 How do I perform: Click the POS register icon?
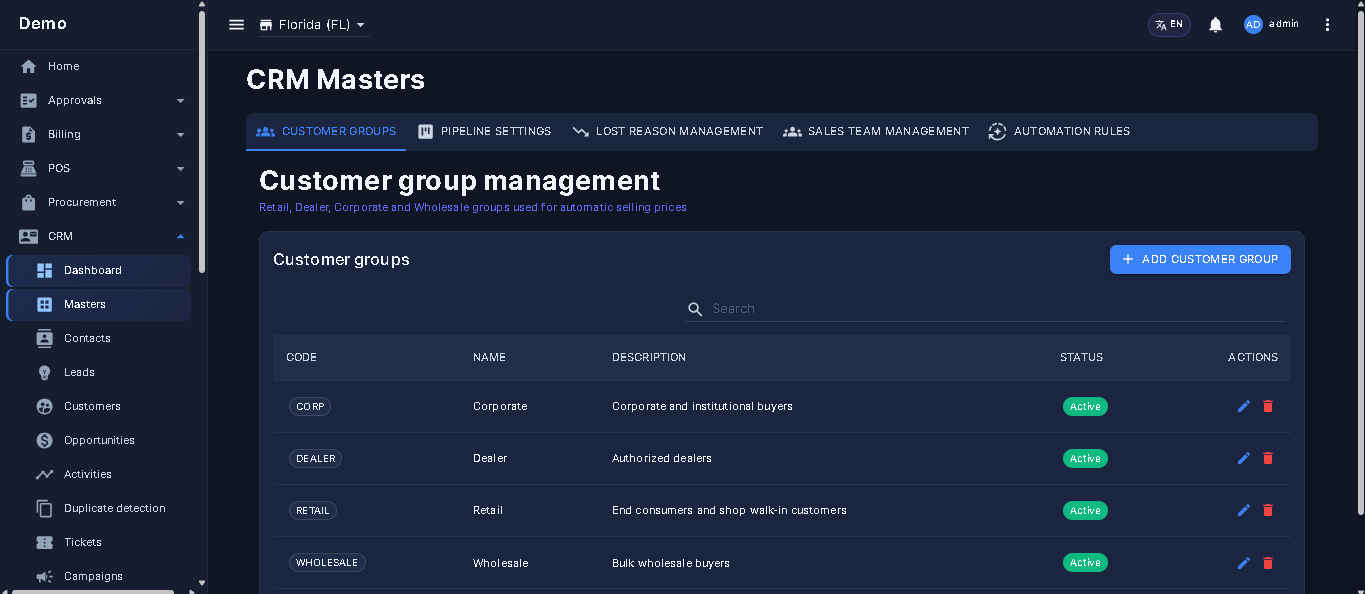pos(29,168)
